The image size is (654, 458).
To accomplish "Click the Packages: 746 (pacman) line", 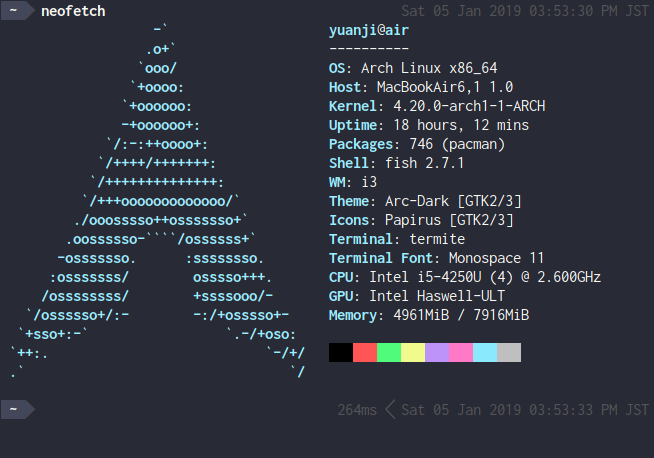I will point(417,144).
